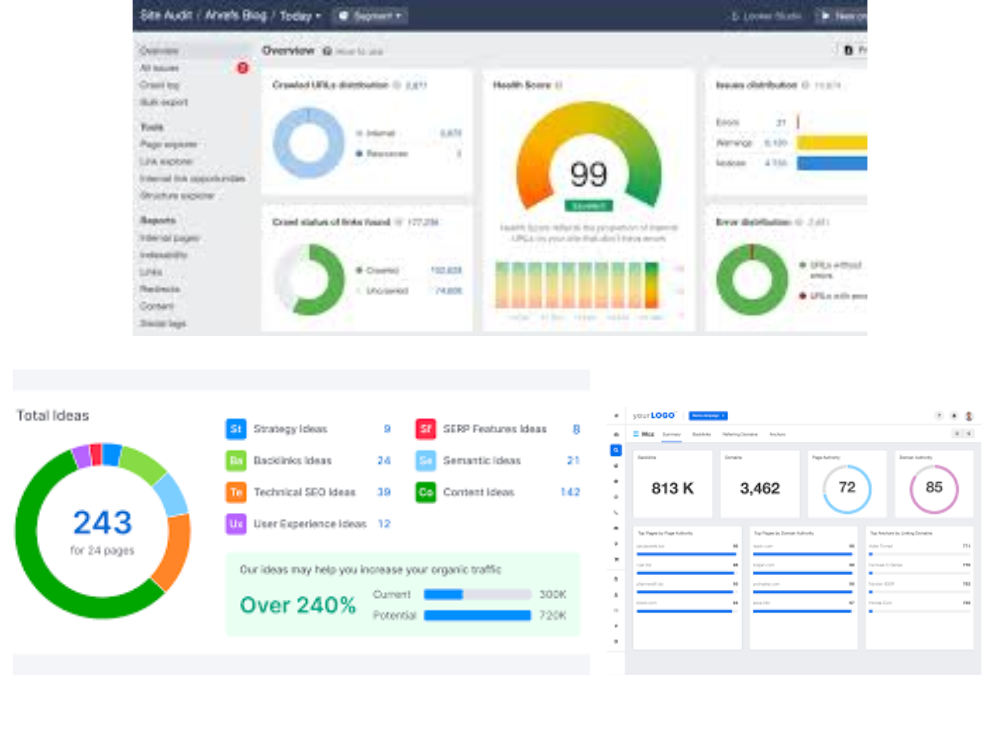Screen dimensions: 1000x750
Task: Click the Site Audit breadcrumb
Action: pyautogui.click(x=166, y=15)
